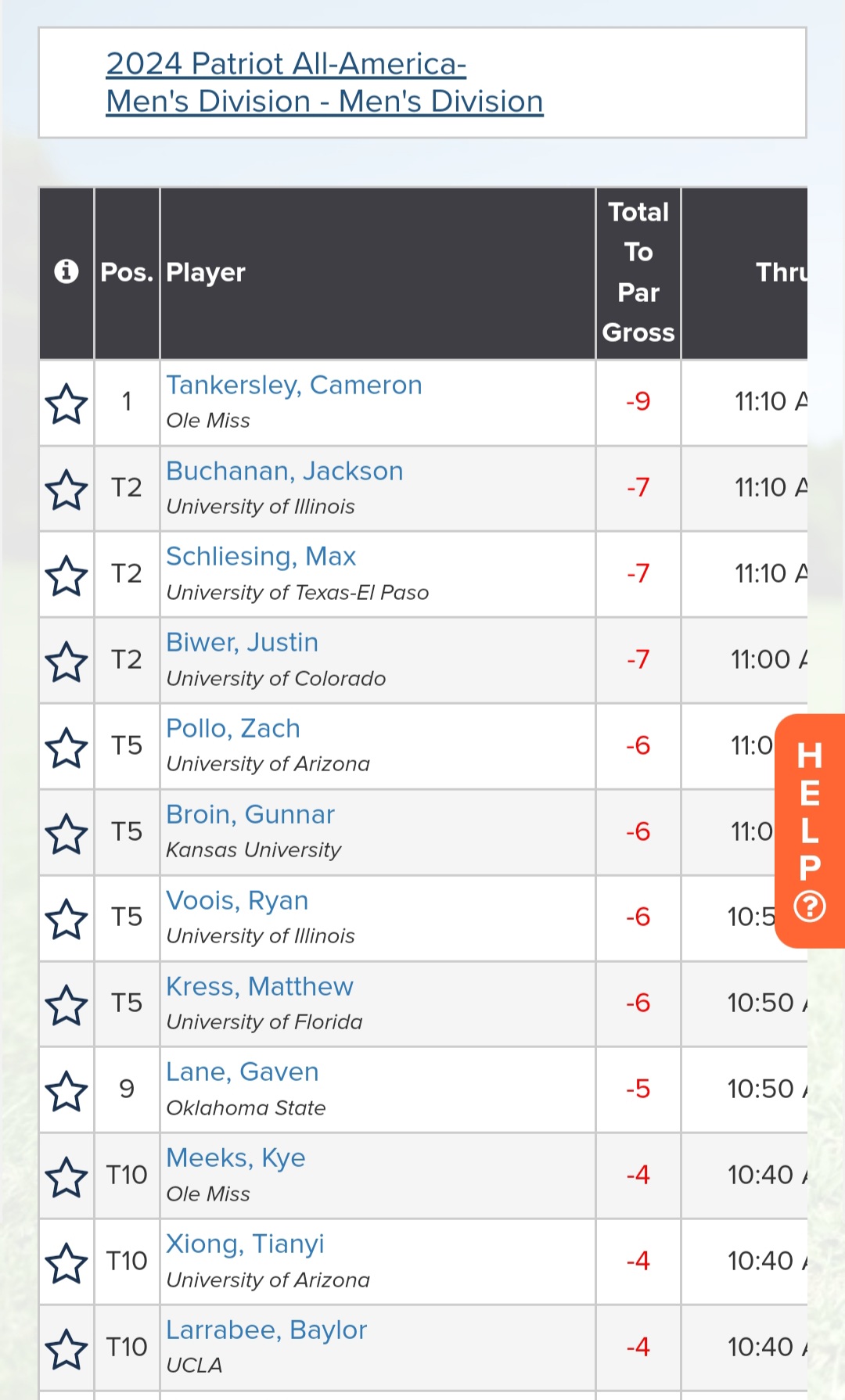Open the orange HELP side tab
This screenshot has width=845, height=1400.
pos(810,831)
